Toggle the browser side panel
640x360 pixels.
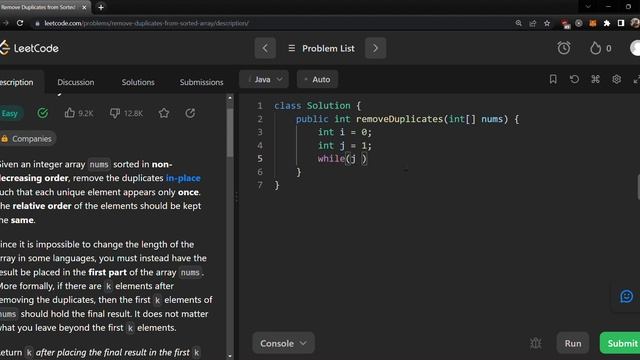pyautogui.click(x=621, y=23)
